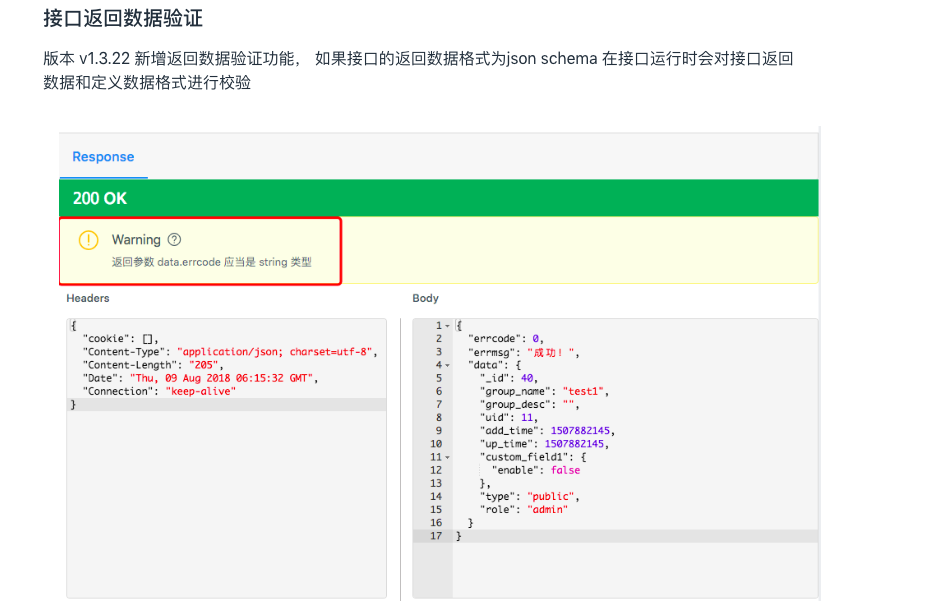This screenshot has width=943, height=611.
Task: Open the help question mark next to Warning
Action: [x=174, y=239]
